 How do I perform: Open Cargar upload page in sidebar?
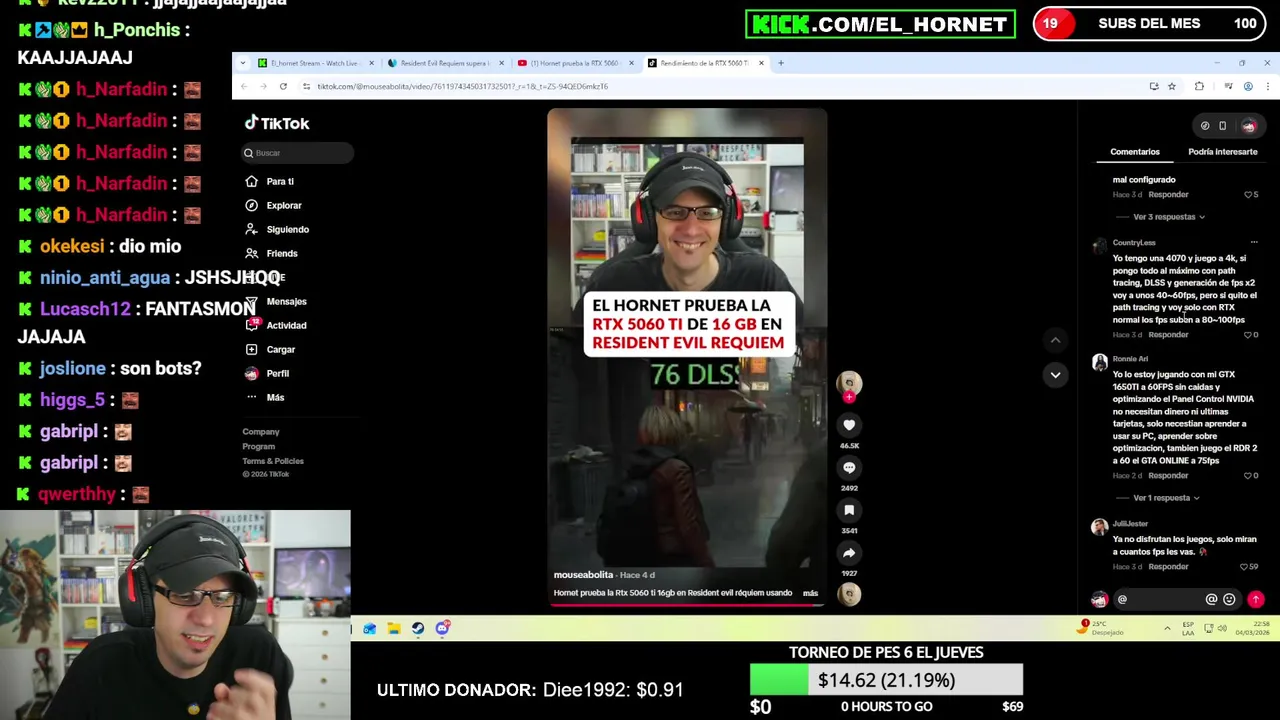pyautogui.click(x=271, y=349)
